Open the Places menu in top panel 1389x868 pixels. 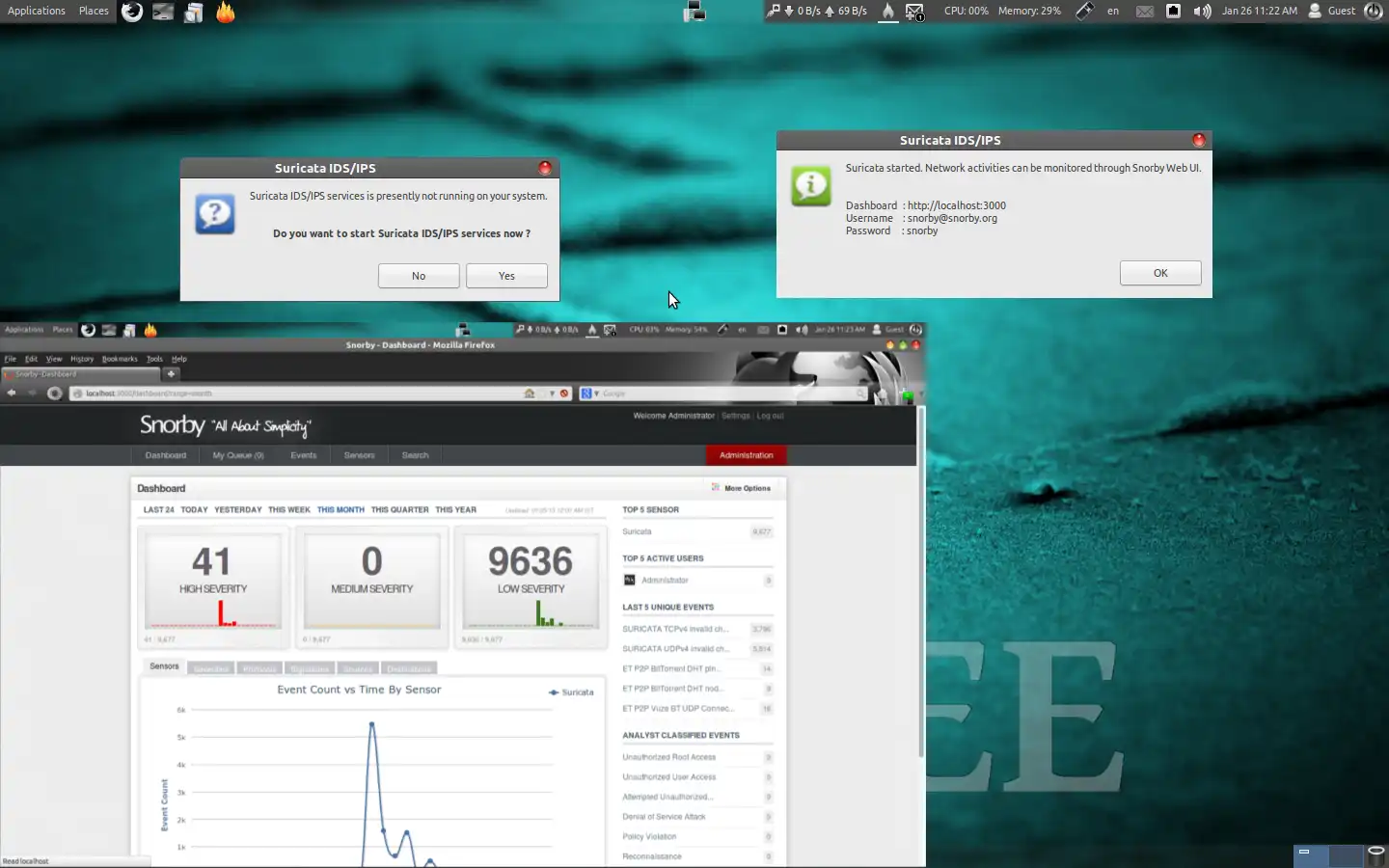(94, 12)
